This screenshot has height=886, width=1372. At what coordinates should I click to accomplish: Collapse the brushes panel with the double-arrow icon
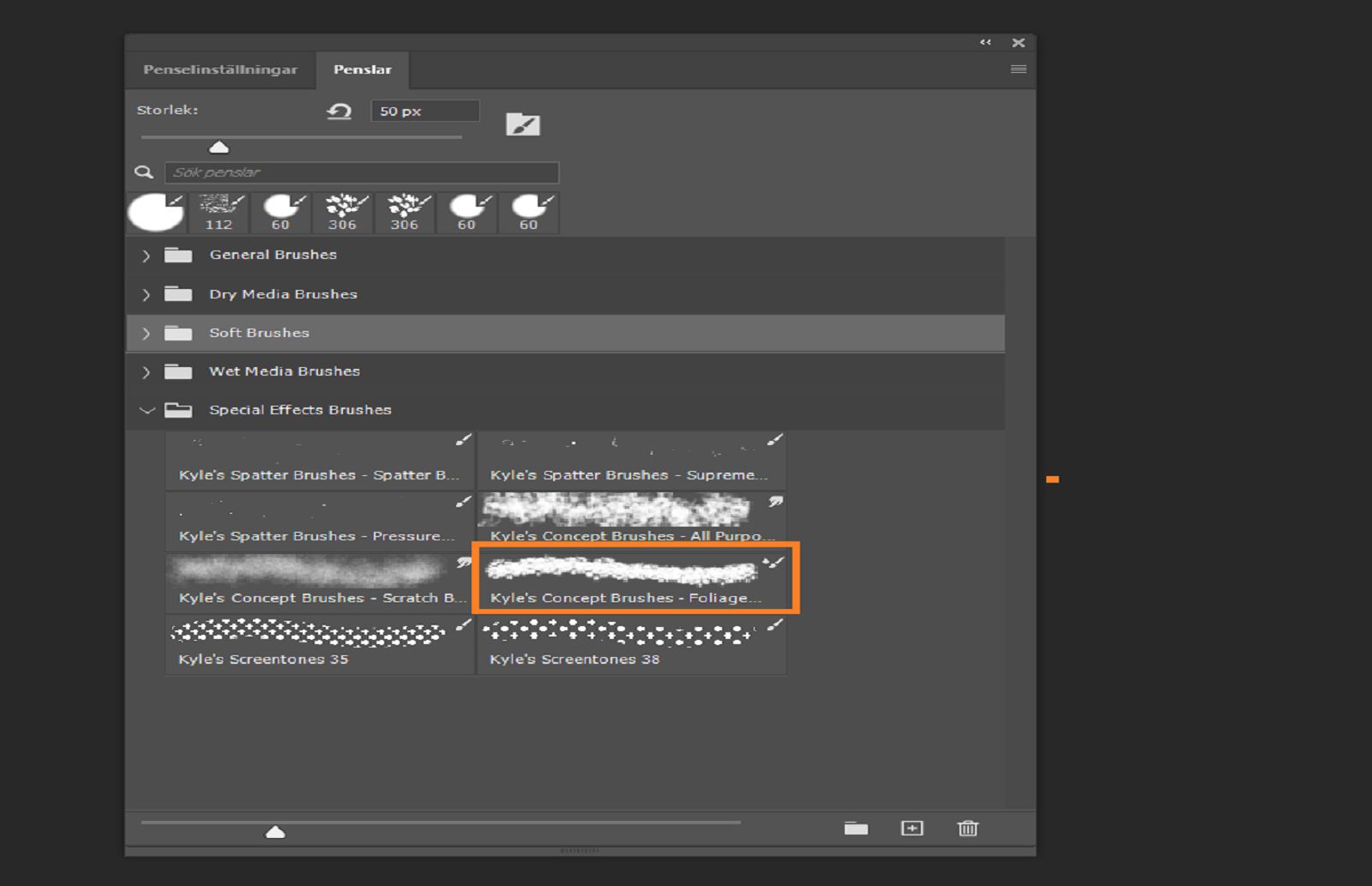coord(985,42)
